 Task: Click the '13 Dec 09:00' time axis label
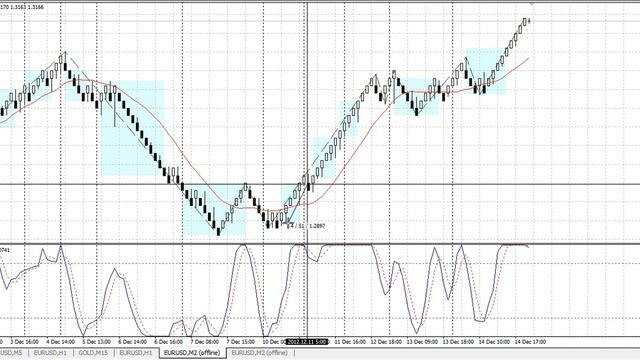coord(422,342)
